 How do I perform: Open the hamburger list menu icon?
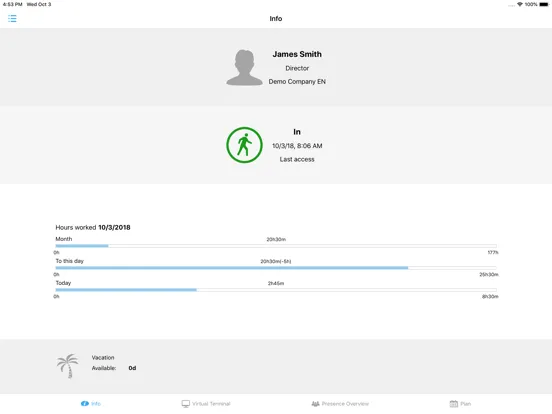[x=12, y=19]
